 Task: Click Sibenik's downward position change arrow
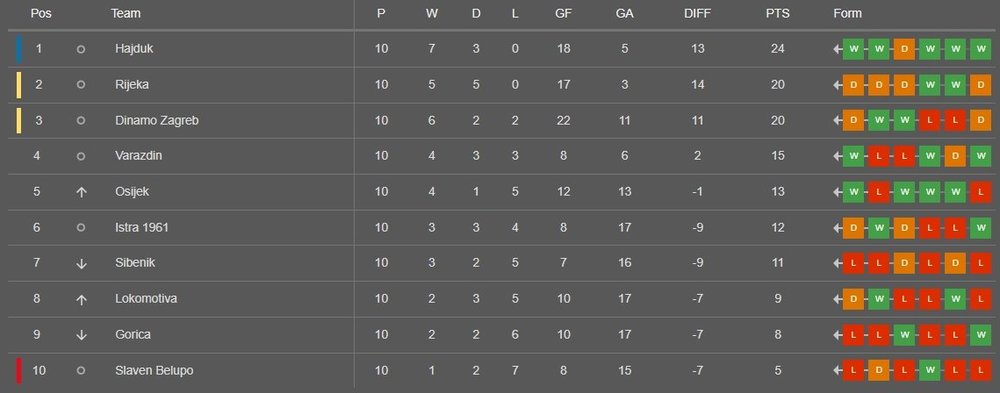(81, 263)
